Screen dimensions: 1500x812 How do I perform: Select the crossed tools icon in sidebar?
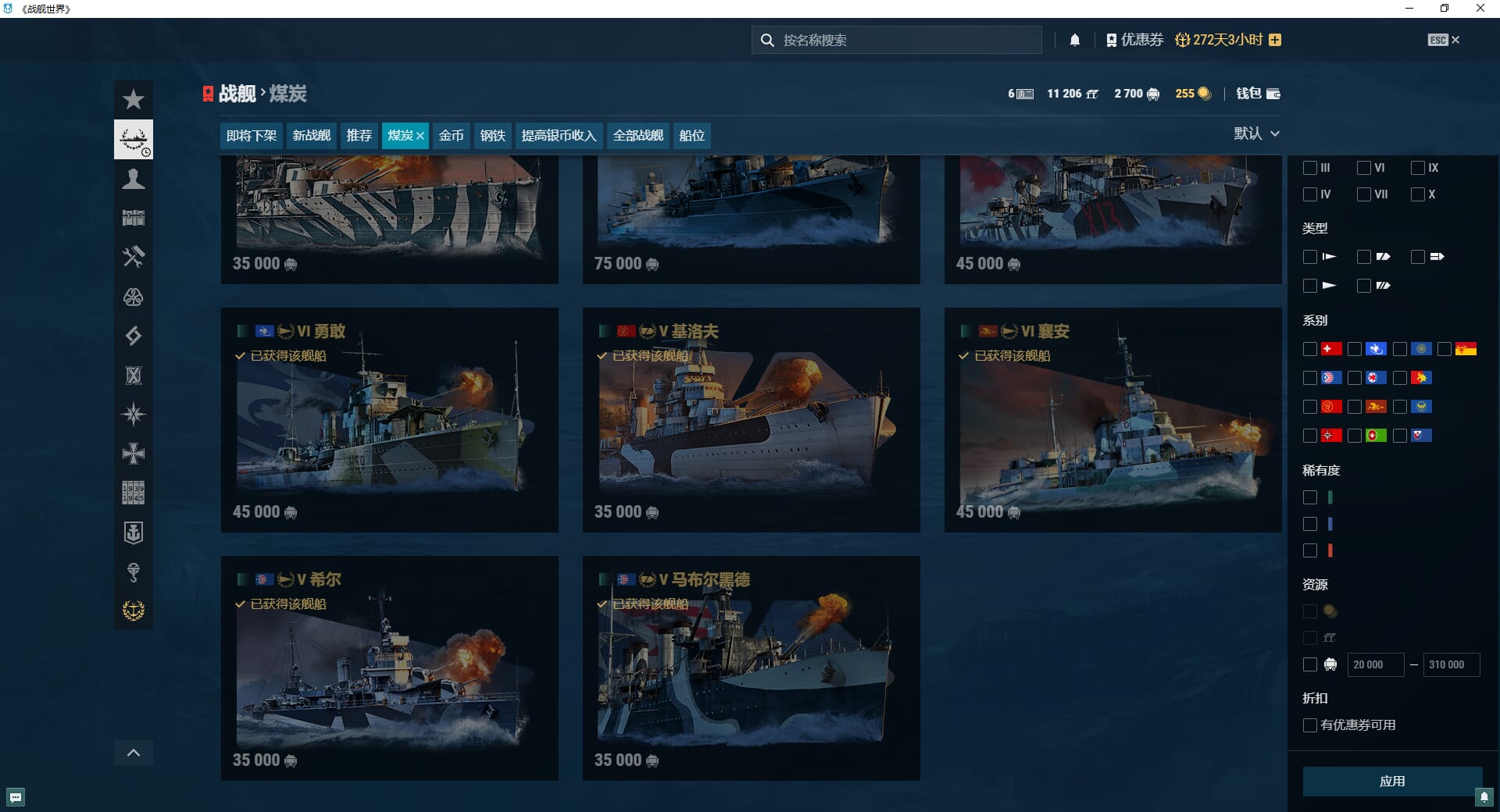[x=134, y=257]
